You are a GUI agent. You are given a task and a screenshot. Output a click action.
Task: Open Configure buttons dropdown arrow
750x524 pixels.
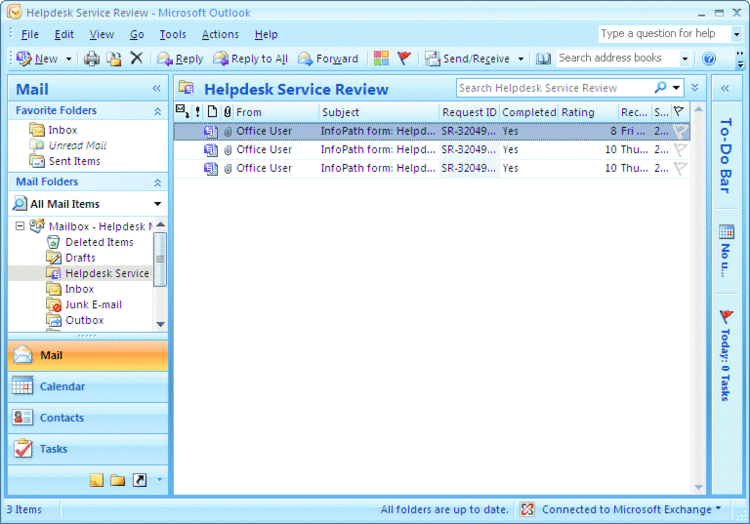[159, 480]
